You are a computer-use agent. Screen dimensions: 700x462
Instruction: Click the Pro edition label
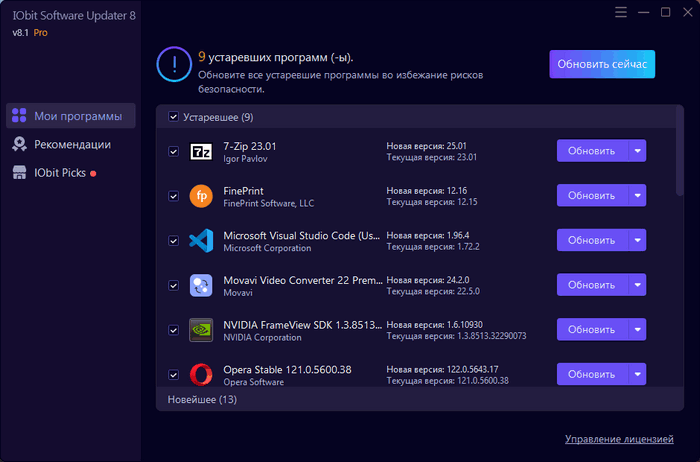40,33
